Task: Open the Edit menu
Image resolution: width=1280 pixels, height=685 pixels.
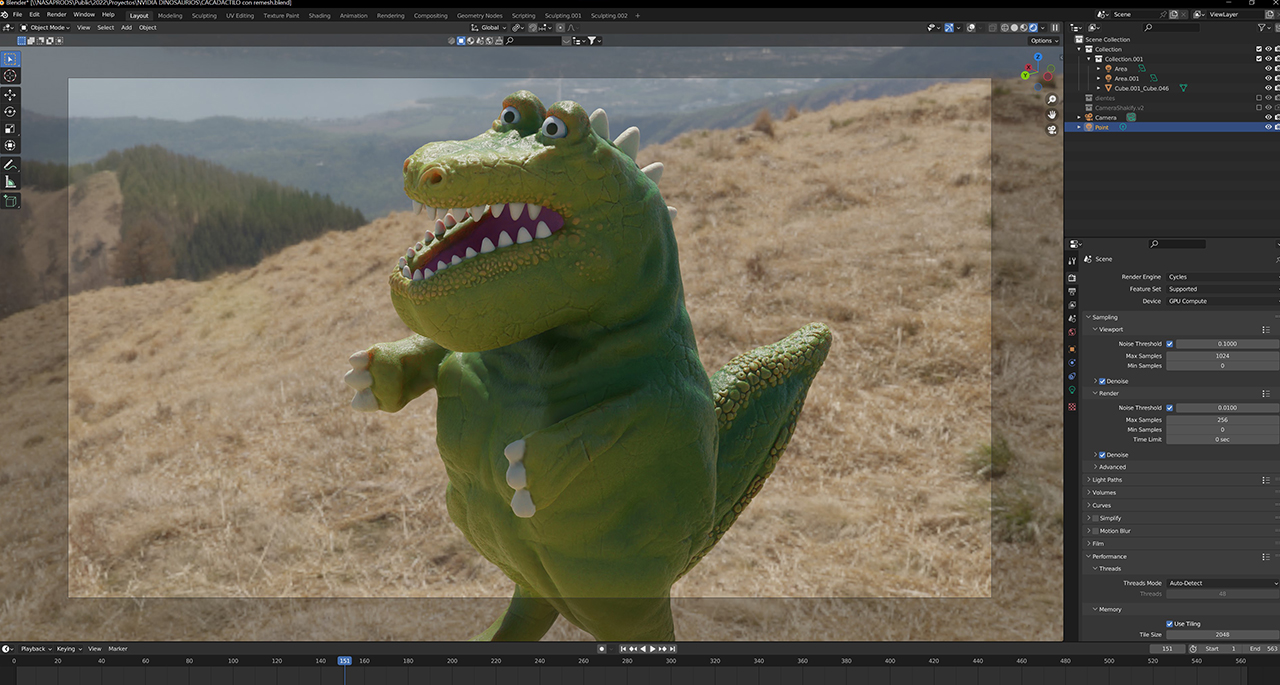Action: point(35,15)
